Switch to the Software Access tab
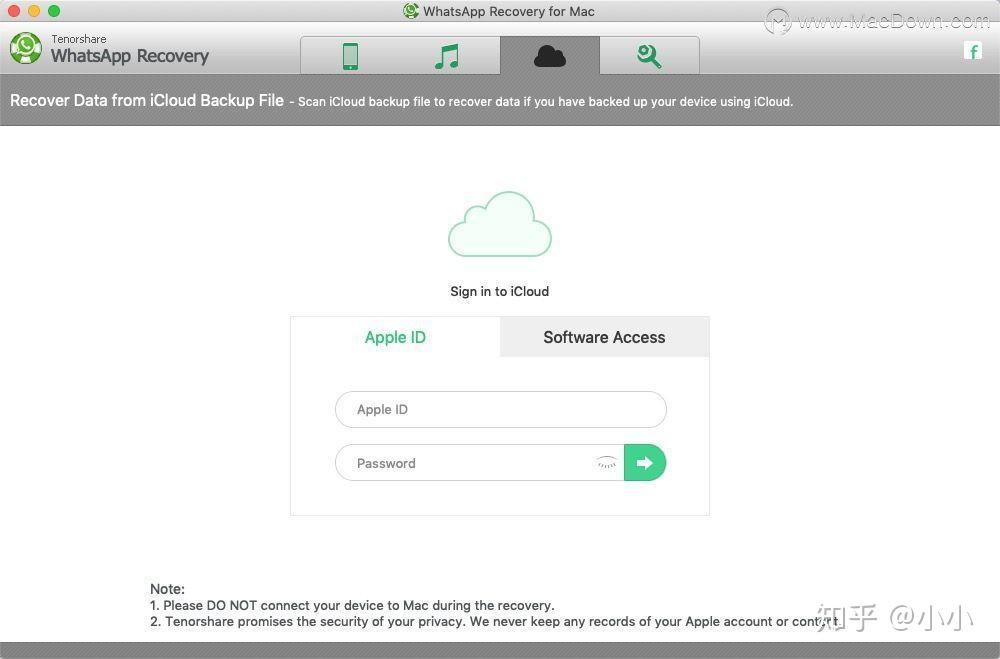This screenshot has height=659, width=1000. tap(605, 337)
